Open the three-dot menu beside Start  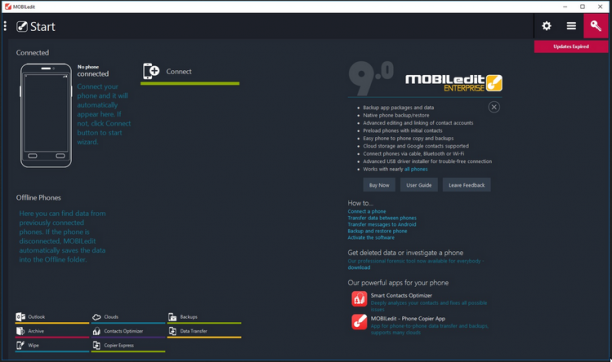(5, 26)
